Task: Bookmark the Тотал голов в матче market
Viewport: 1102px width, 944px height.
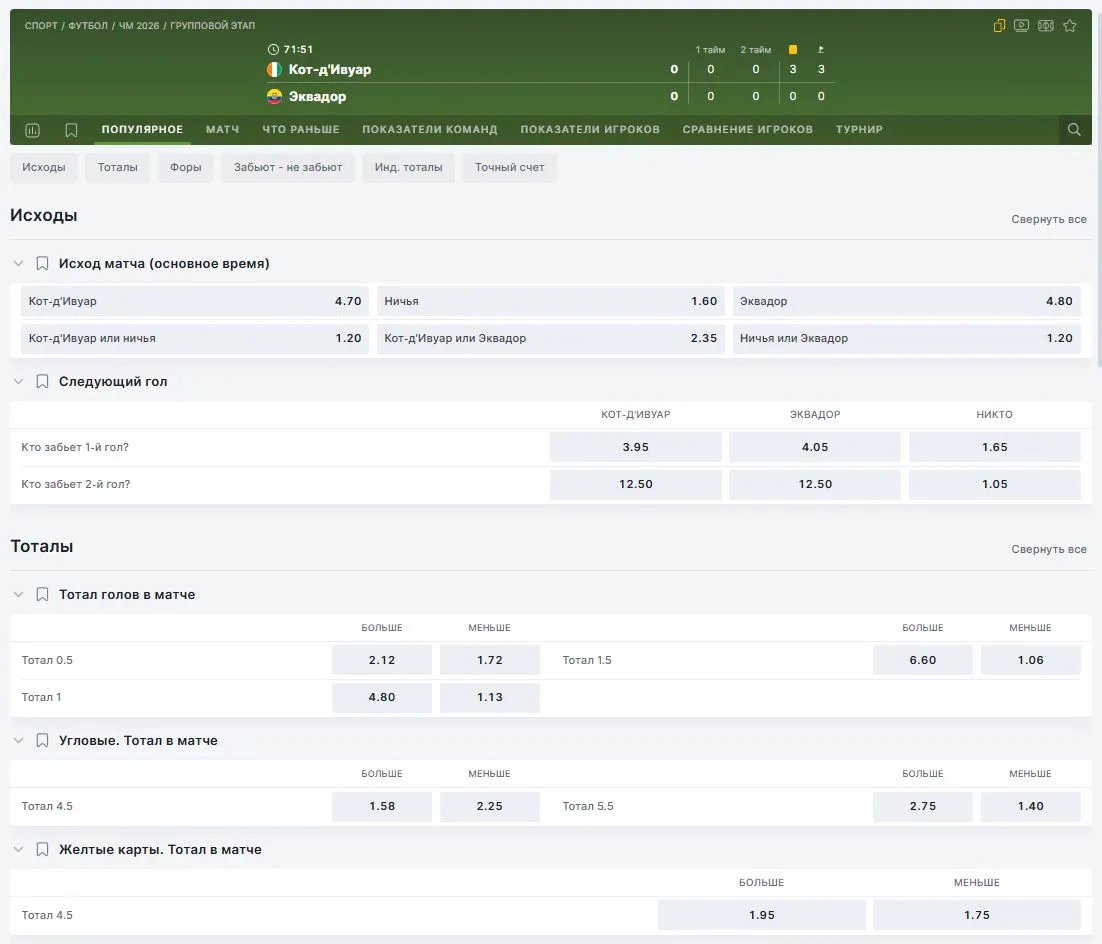Action: tap(42, 595)
